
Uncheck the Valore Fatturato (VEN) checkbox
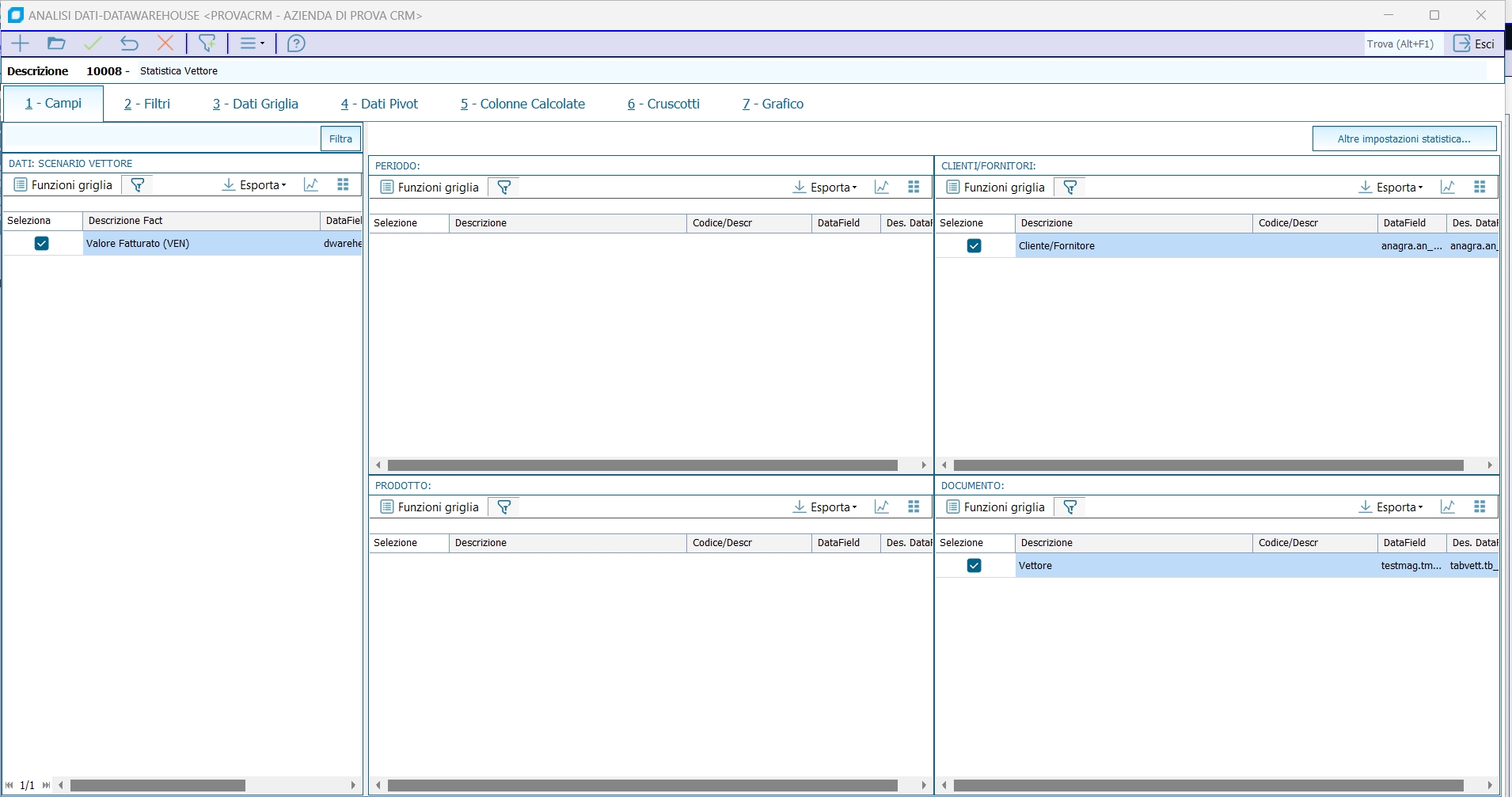(42, 244)
